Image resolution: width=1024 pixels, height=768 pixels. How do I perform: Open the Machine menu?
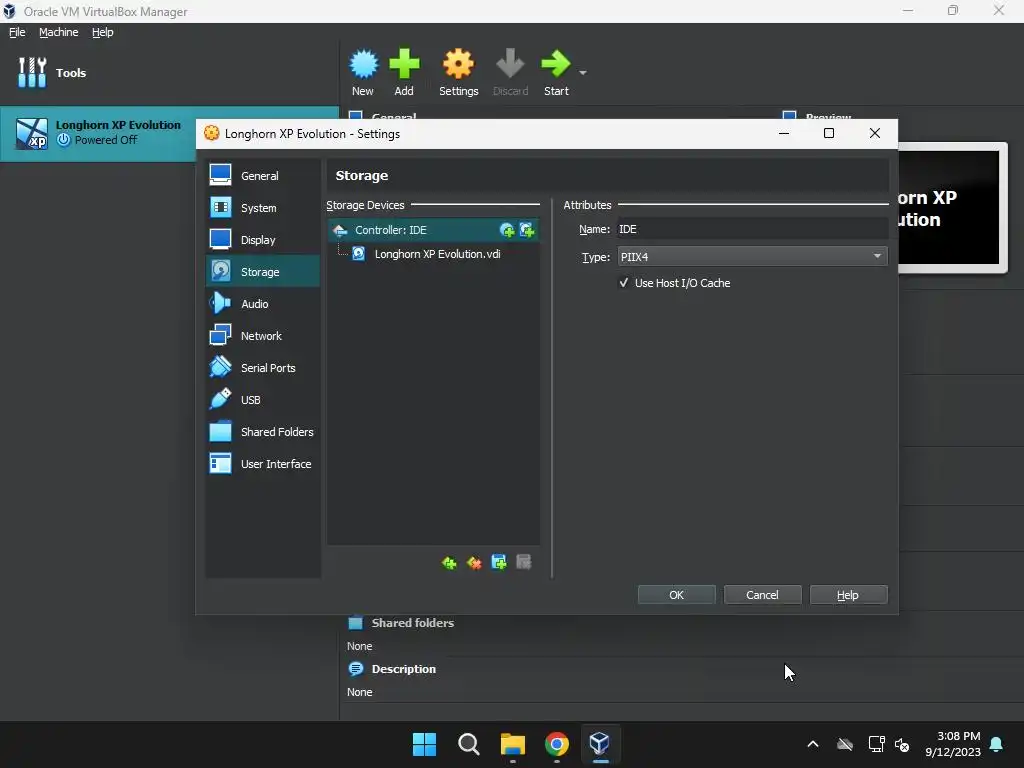59,32
